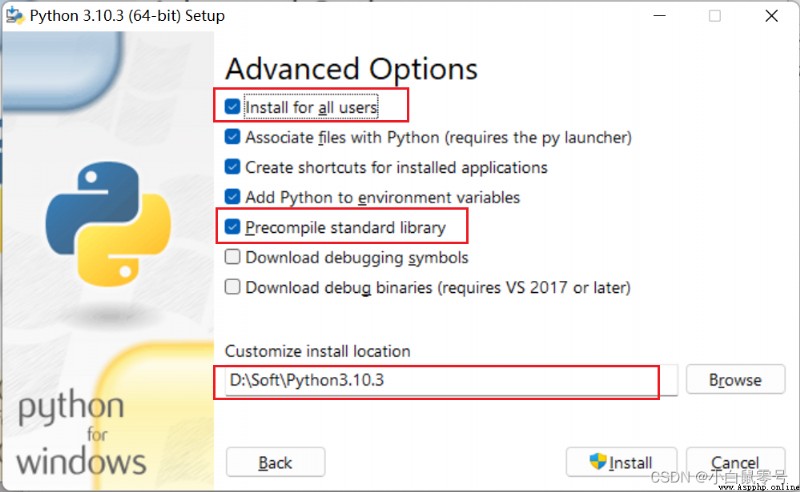Enable Download debugging symbols
The image size is (800, 492).
[x=232, y=257]
